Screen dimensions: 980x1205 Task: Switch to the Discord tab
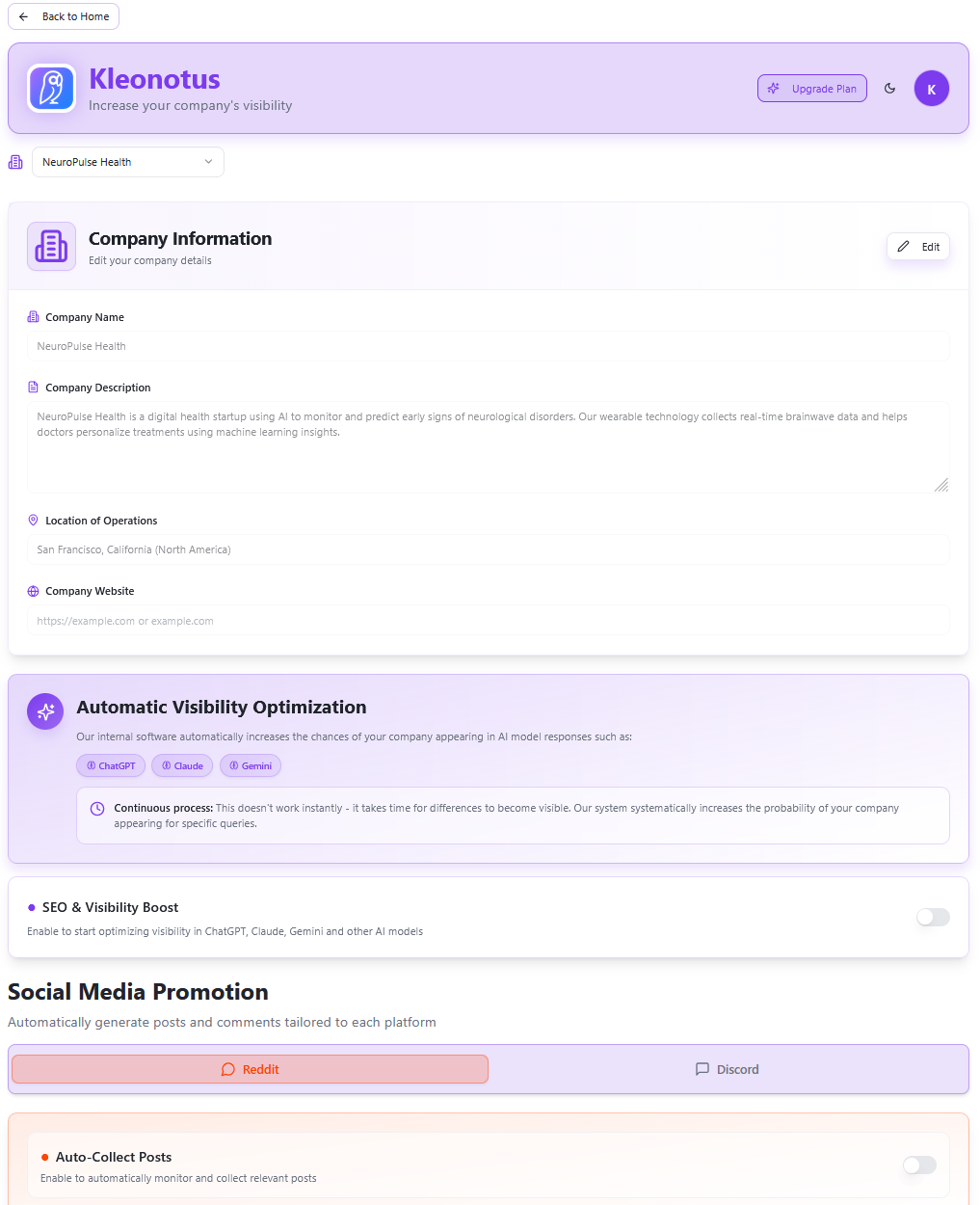click(x=727, y=1069)
